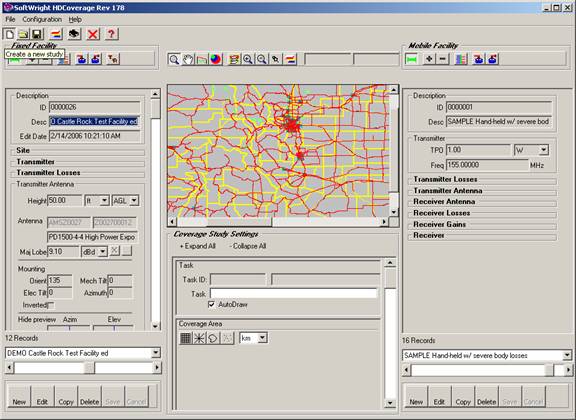Click Copy button in fixed facility panel
The image size is (576, 420).
(66, 396)
